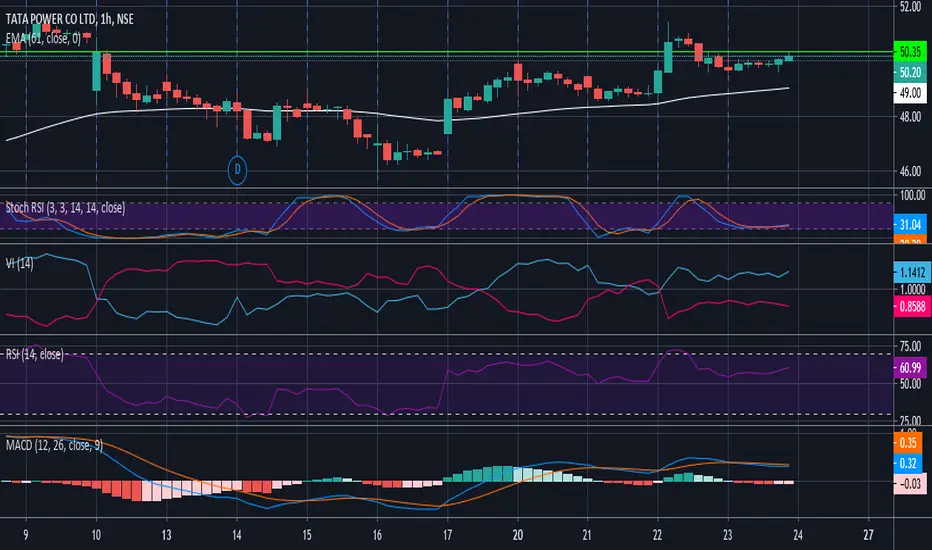932x550 pixels.
Task: Click date 14 on the time axis
Action: [x=237, y=535]
